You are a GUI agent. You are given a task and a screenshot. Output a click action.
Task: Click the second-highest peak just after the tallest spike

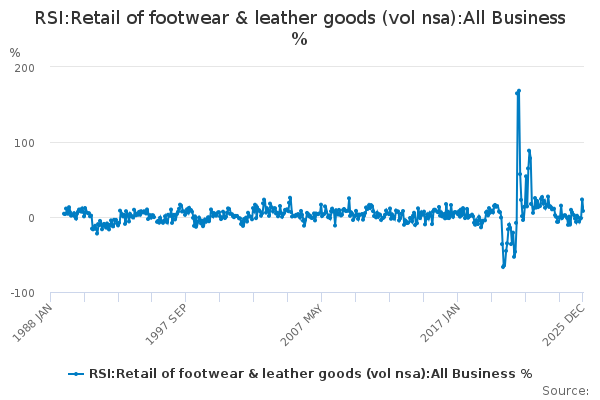[528, 151]
